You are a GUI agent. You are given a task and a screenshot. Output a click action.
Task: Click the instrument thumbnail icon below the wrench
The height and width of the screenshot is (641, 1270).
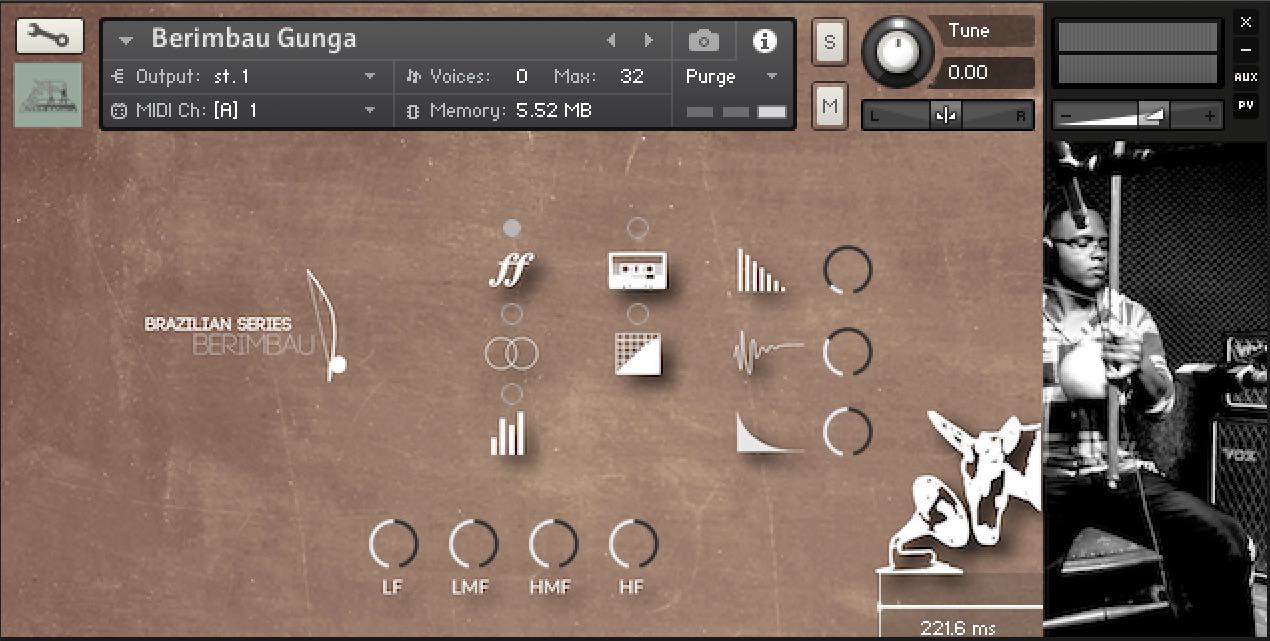(48, 96)
